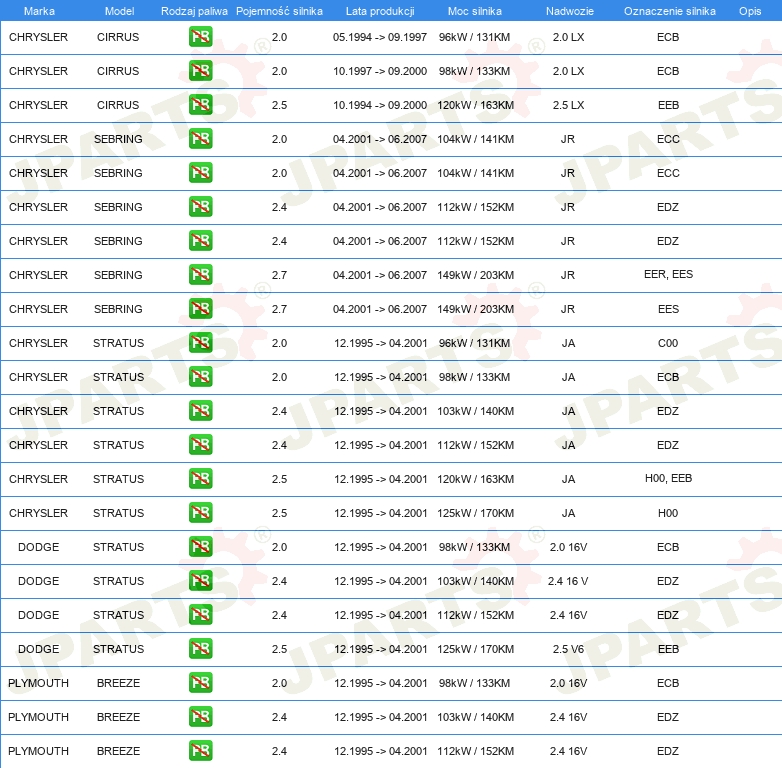This screenshot has height=768, width=782.
Task: Select the Oznaczenie silnika column header
Action: click(669, 11)
